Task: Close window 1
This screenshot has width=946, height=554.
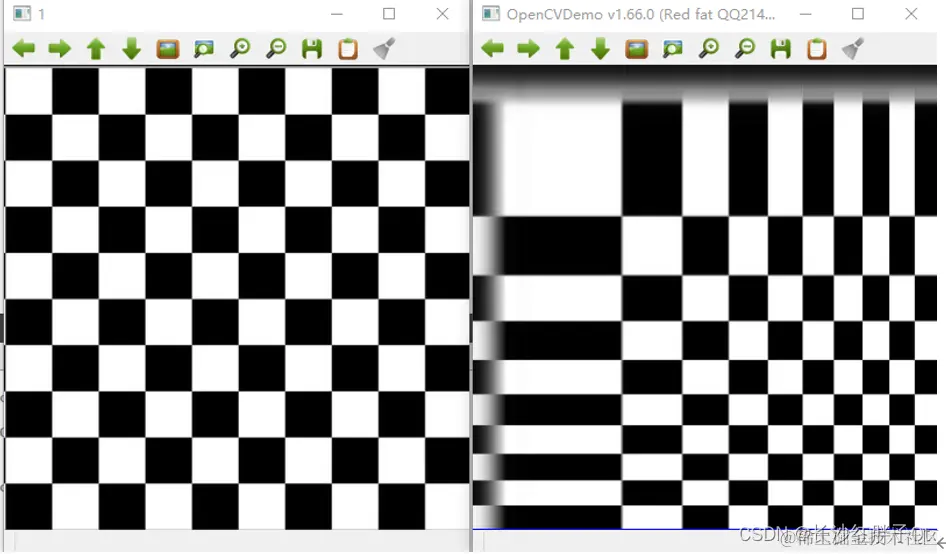Action: tap(442, 13)
